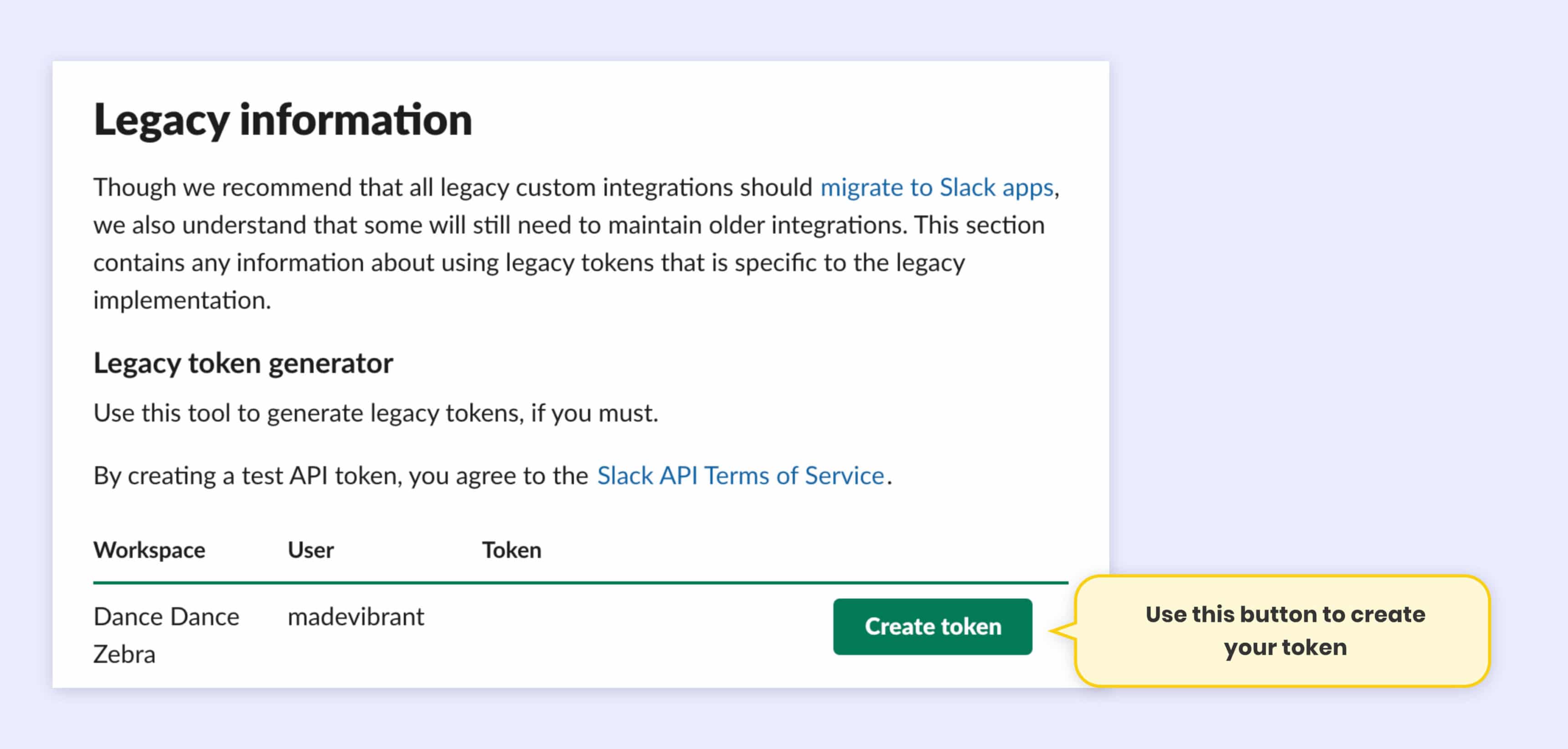This screenshot has height=749, width=1568.
Task: Click the Workspace column header
Action: coord(149,550)
